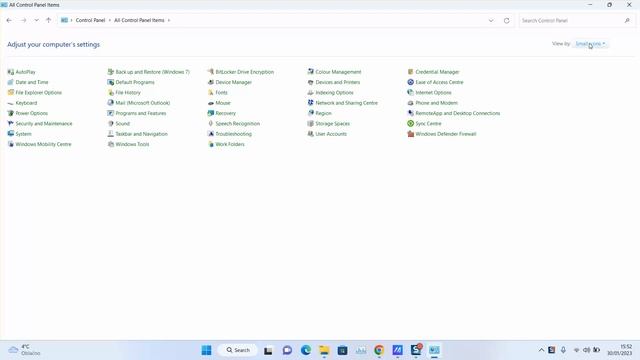Open the AutoPlay icon
Viewport: 640px width, 360px height.
(11, 72)
